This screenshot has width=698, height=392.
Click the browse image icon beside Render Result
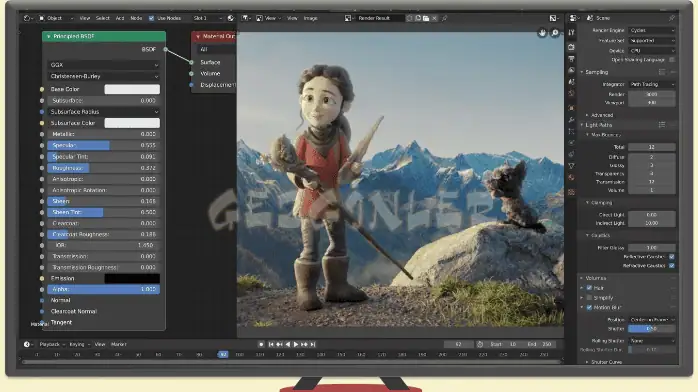[x=349, y=18]
